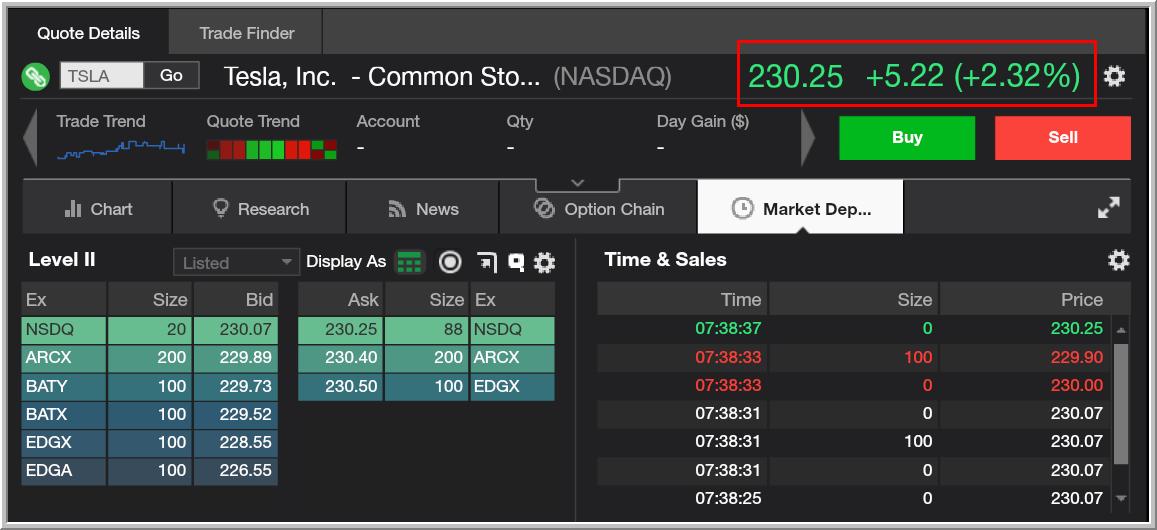This screenshot has height=530, width=1157.
Task: Click the left arrow of the trend strip
Action: click(x=30, y=137)
